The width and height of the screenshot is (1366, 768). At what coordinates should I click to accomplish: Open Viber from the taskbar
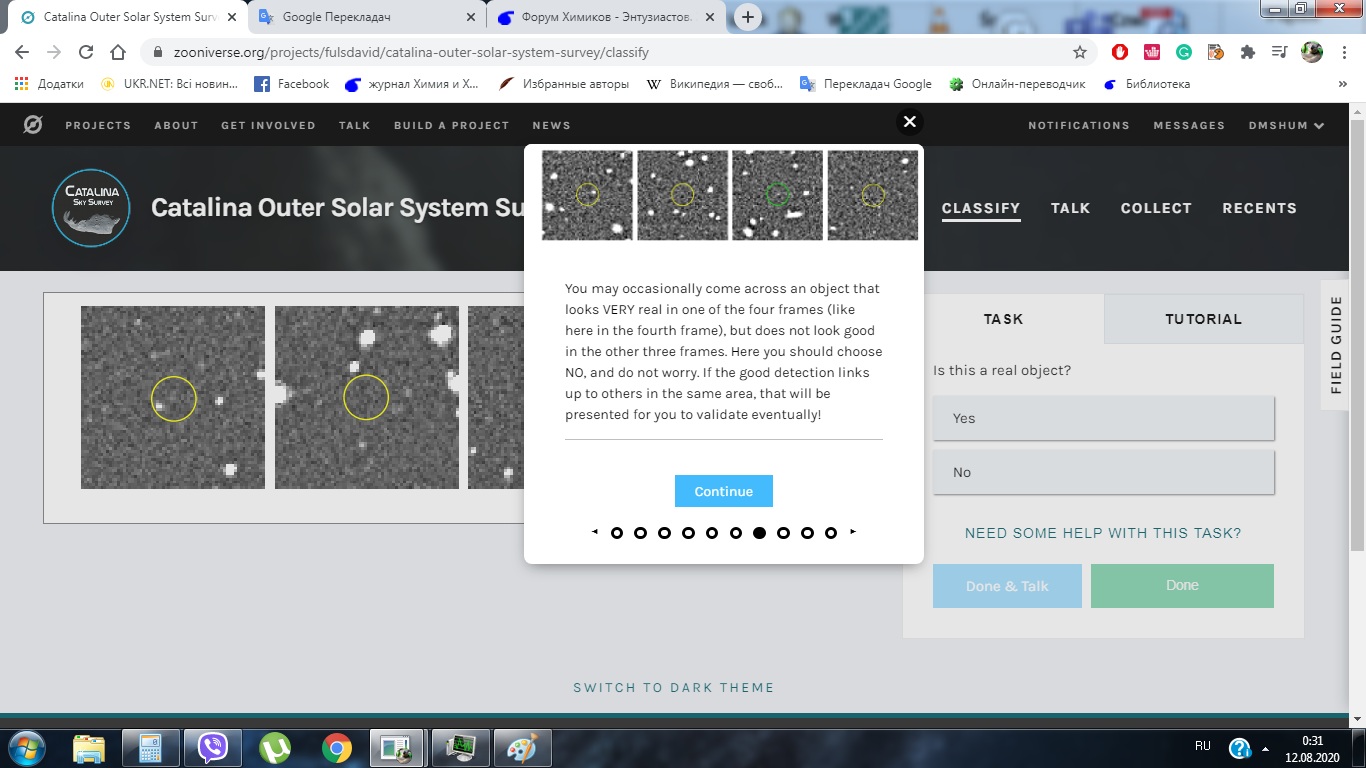pyautogui.click(x=212, y=747)
